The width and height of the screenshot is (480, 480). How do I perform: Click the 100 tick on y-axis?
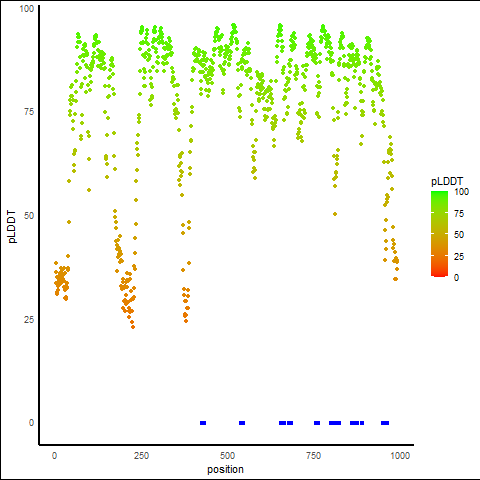[x=27, y=9]
